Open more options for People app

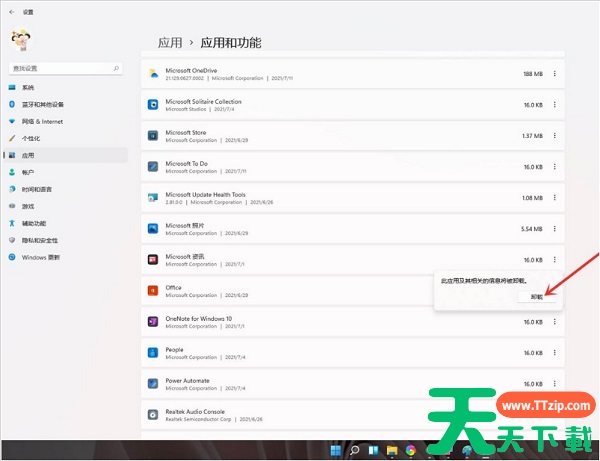click(x=554, y=352)
